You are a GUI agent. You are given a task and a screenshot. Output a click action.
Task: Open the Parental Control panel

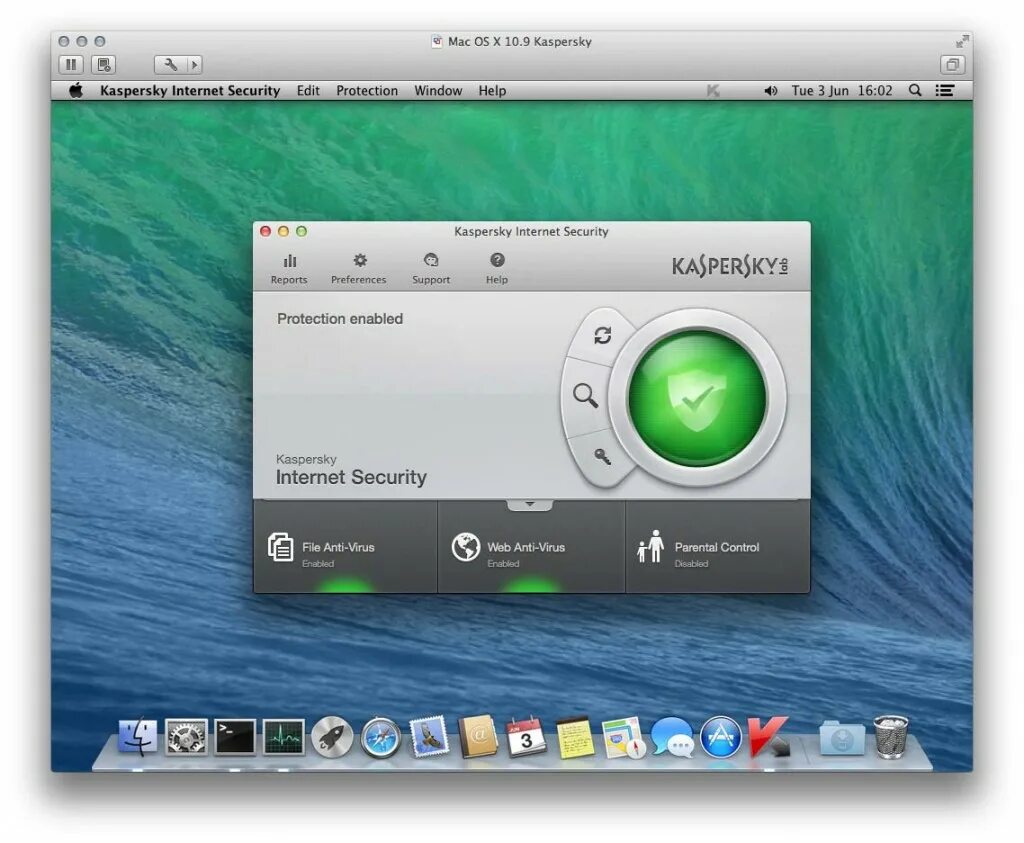coord(718,547)
